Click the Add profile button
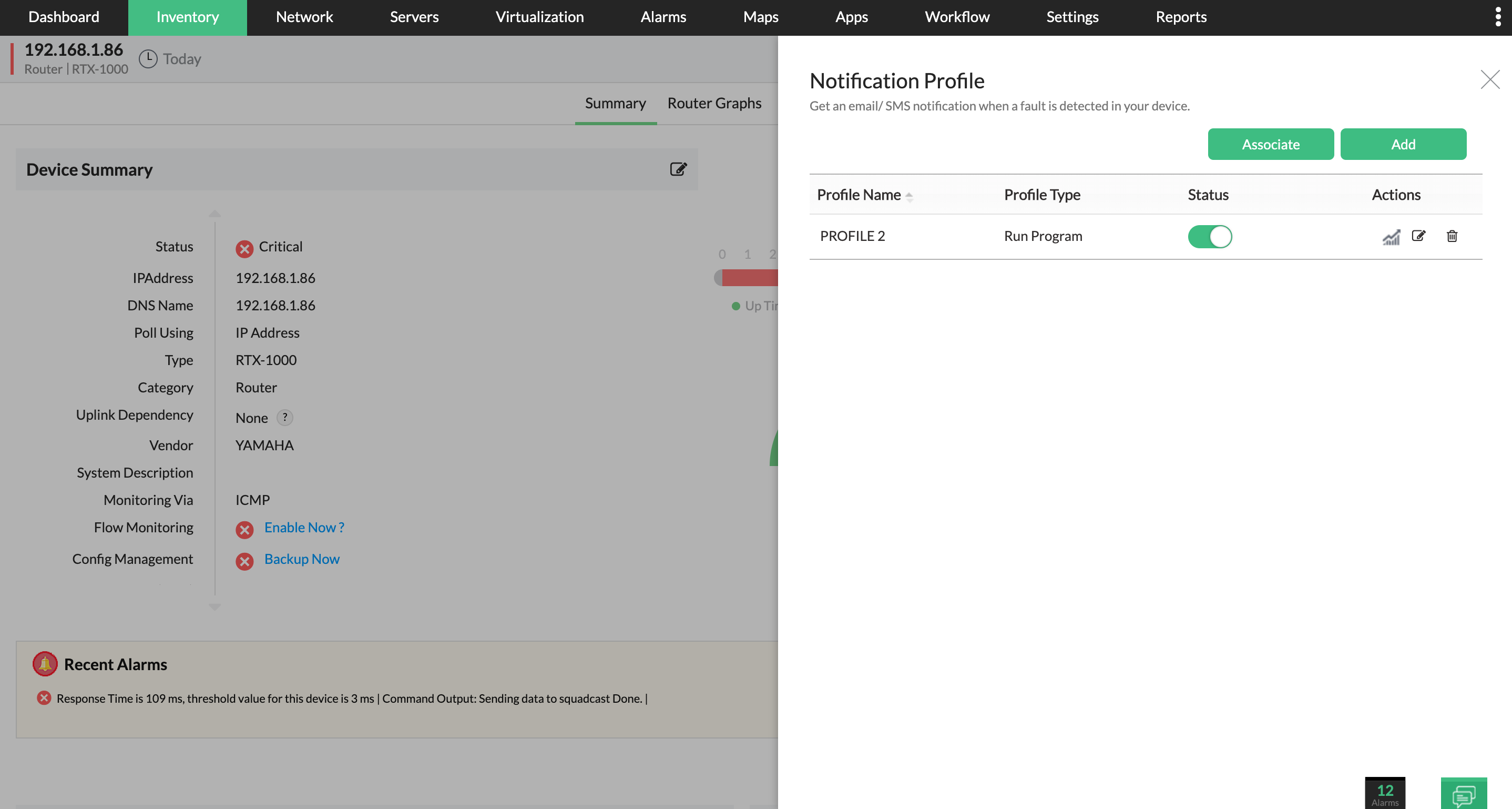The width and height of the screenshot is (1512, 809). tap(1402, 145)
